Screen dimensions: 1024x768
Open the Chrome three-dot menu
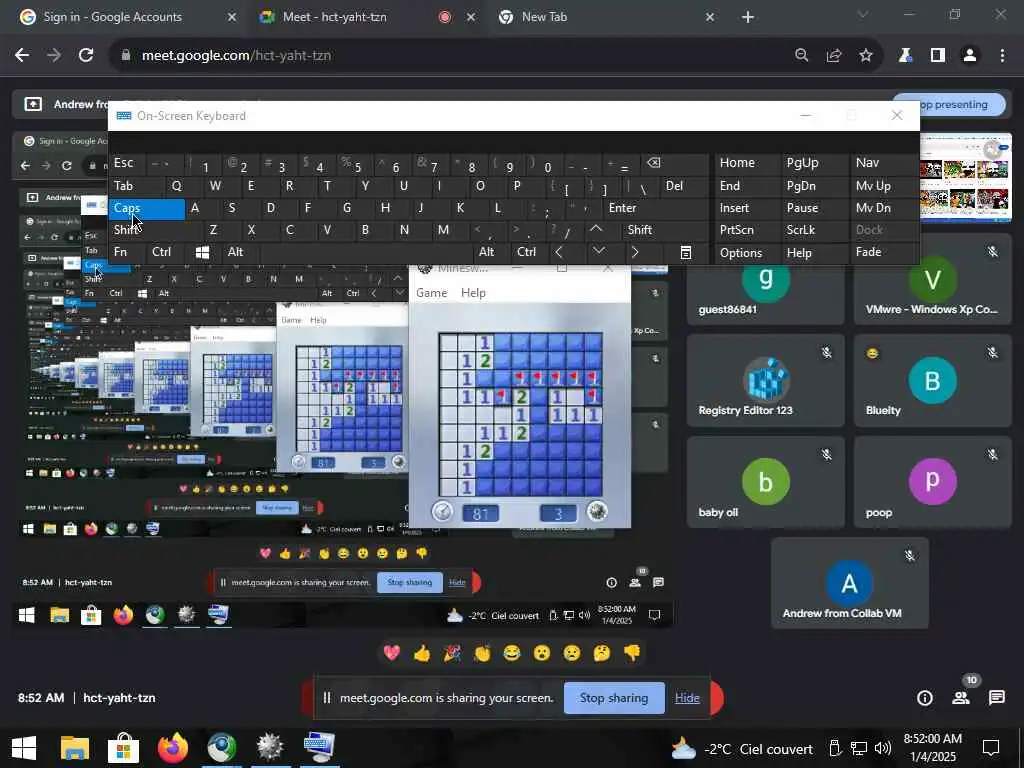click(x=1002, y=56)
